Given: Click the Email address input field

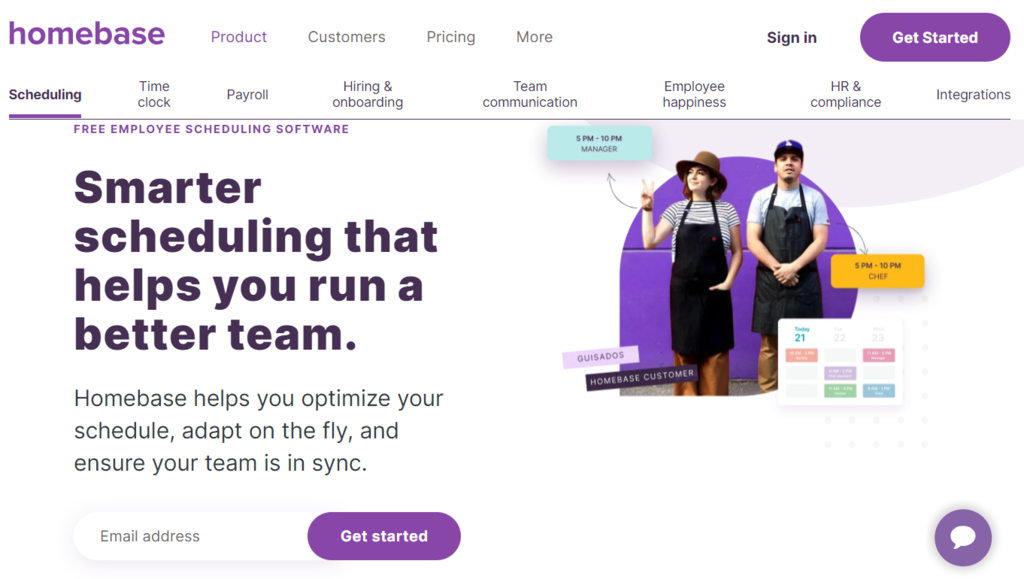Looking at the screenshot, I should pyautogui.click(x=190, y=536).
